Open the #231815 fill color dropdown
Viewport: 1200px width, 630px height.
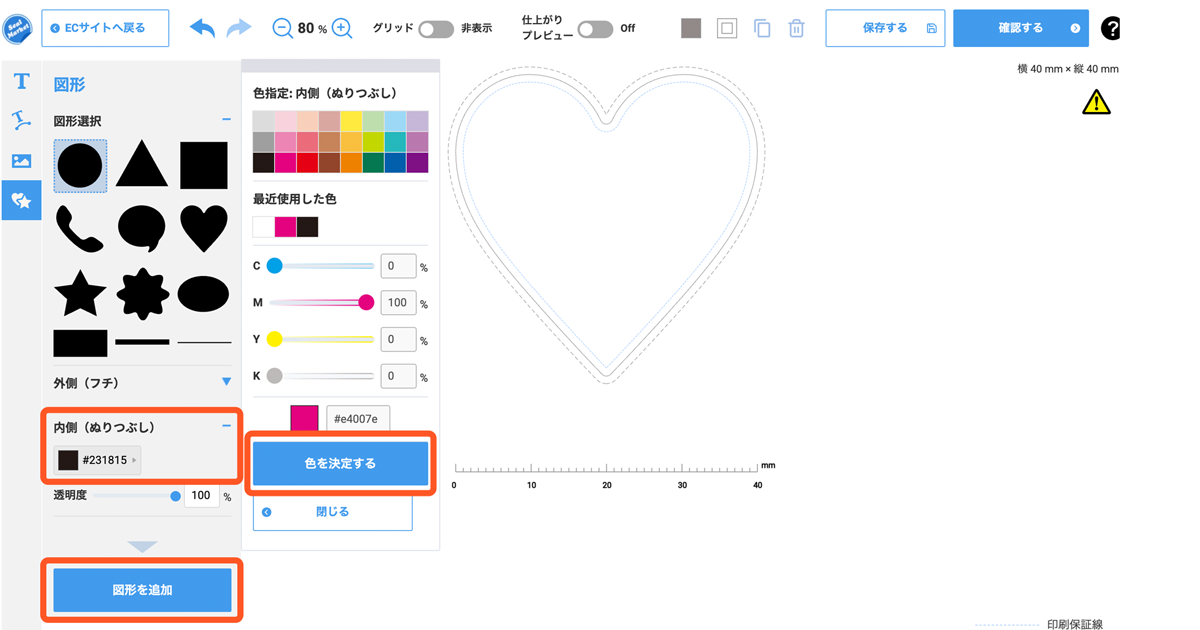[x=98, y=460]
